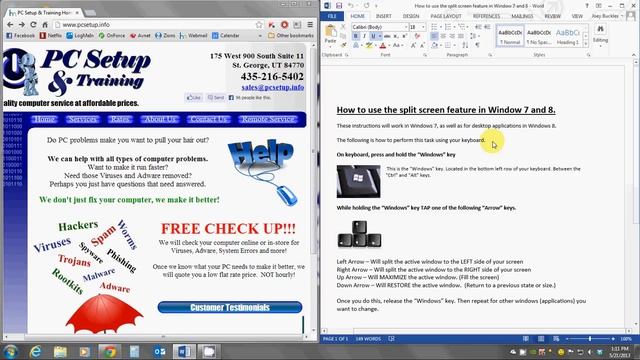Click the Decrease Indent icon
This screenshot has height=360, width=640.
(x=478, y=27)
